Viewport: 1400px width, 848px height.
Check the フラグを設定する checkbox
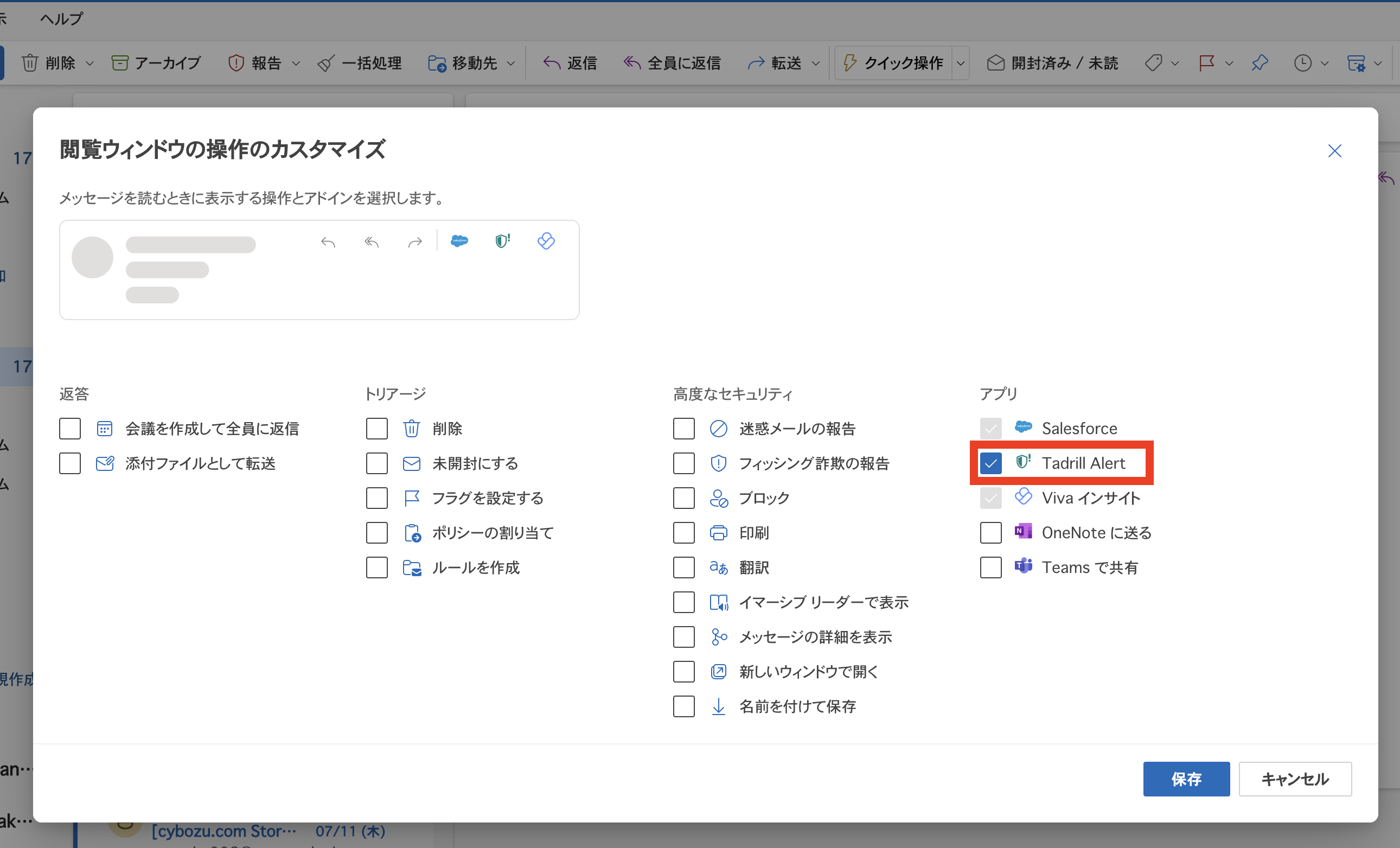[376, 498]
